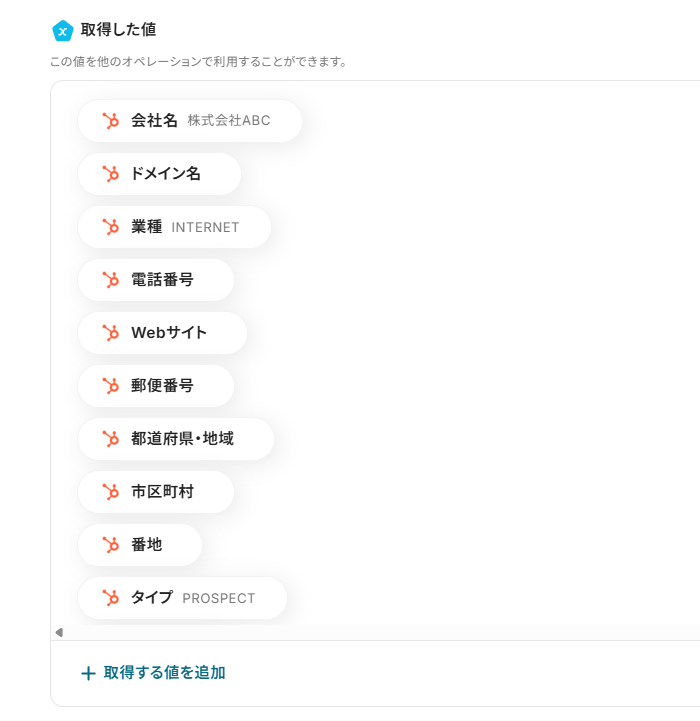The width and height of the screenshot is (700, 721).
Task: Click the HubSpot icon beside 会社名
Action: coord(110,120)
